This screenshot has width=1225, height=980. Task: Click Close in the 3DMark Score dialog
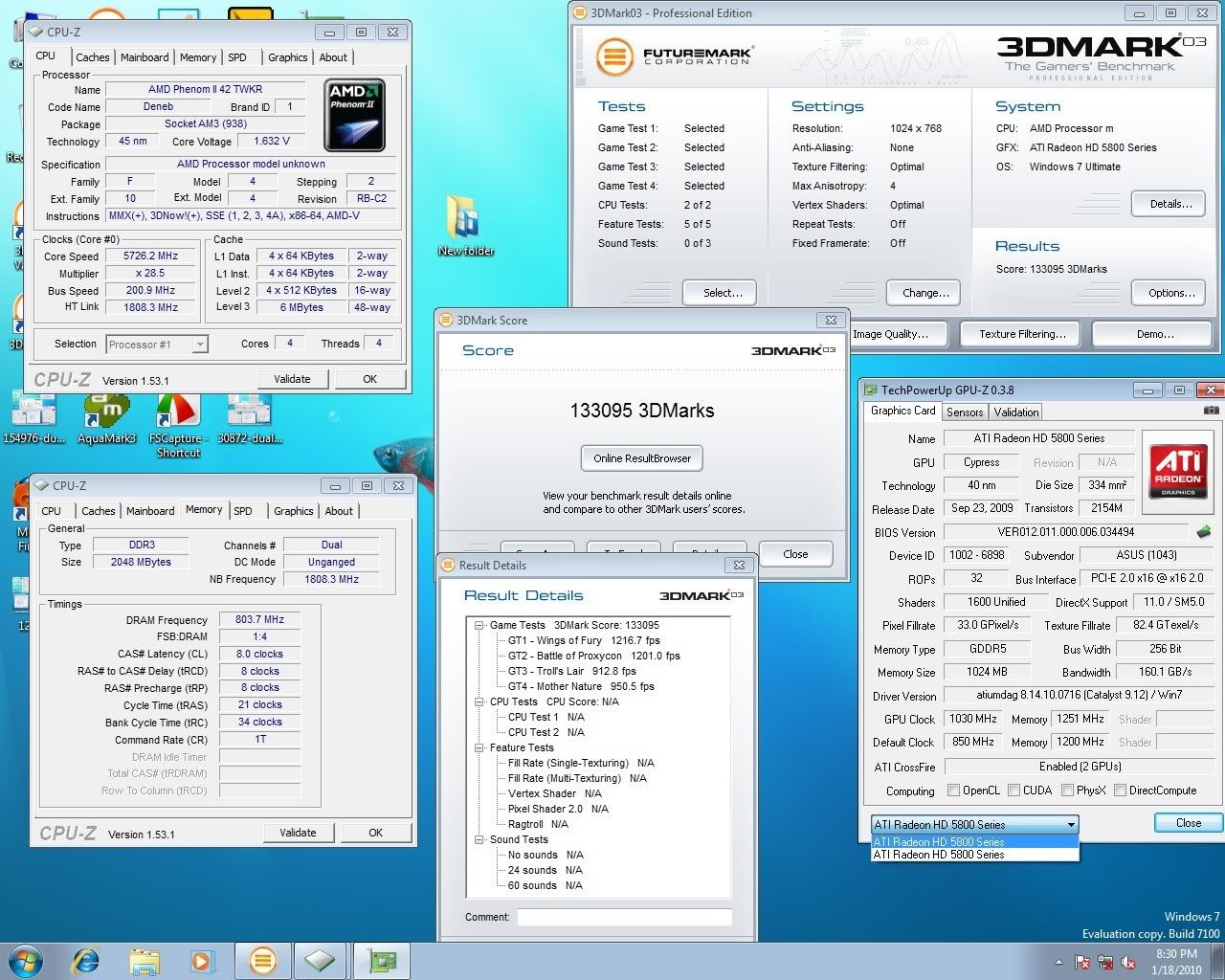click(x=795, y=554)
